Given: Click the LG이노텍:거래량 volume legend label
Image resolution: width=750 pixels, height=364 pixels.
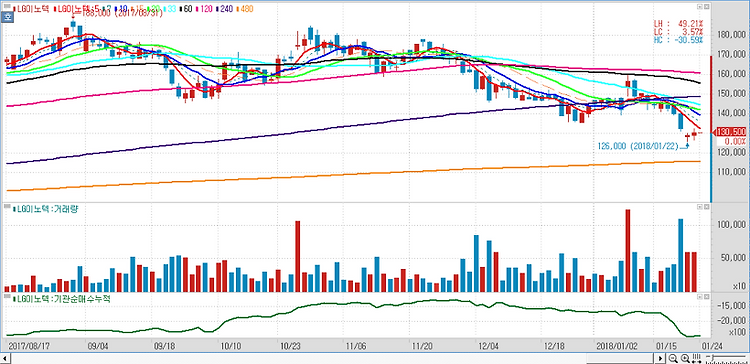Looking at the screenshot, I should point(44,209).
